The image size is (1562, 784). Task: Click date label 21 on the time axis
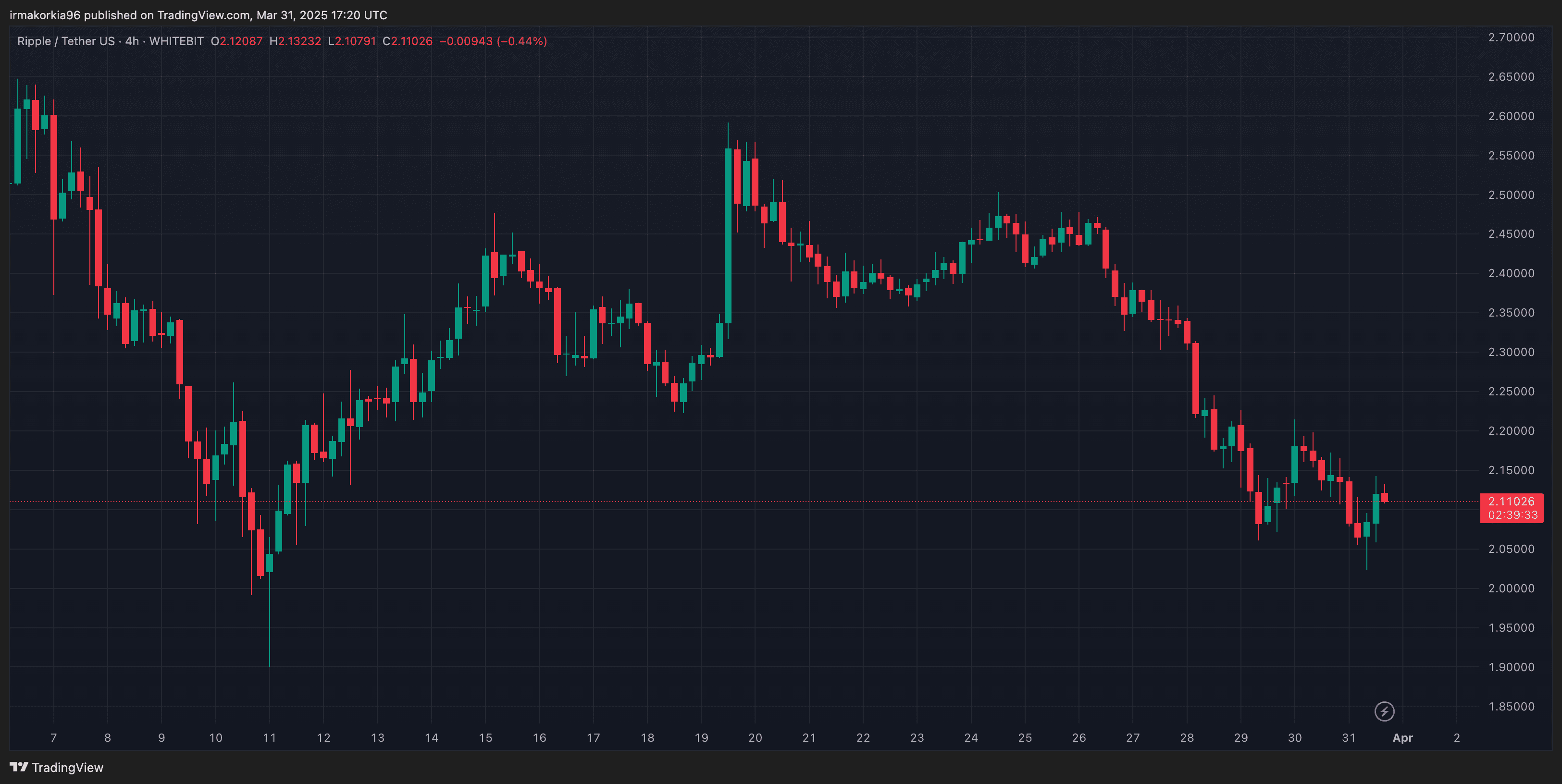(809, 738)
